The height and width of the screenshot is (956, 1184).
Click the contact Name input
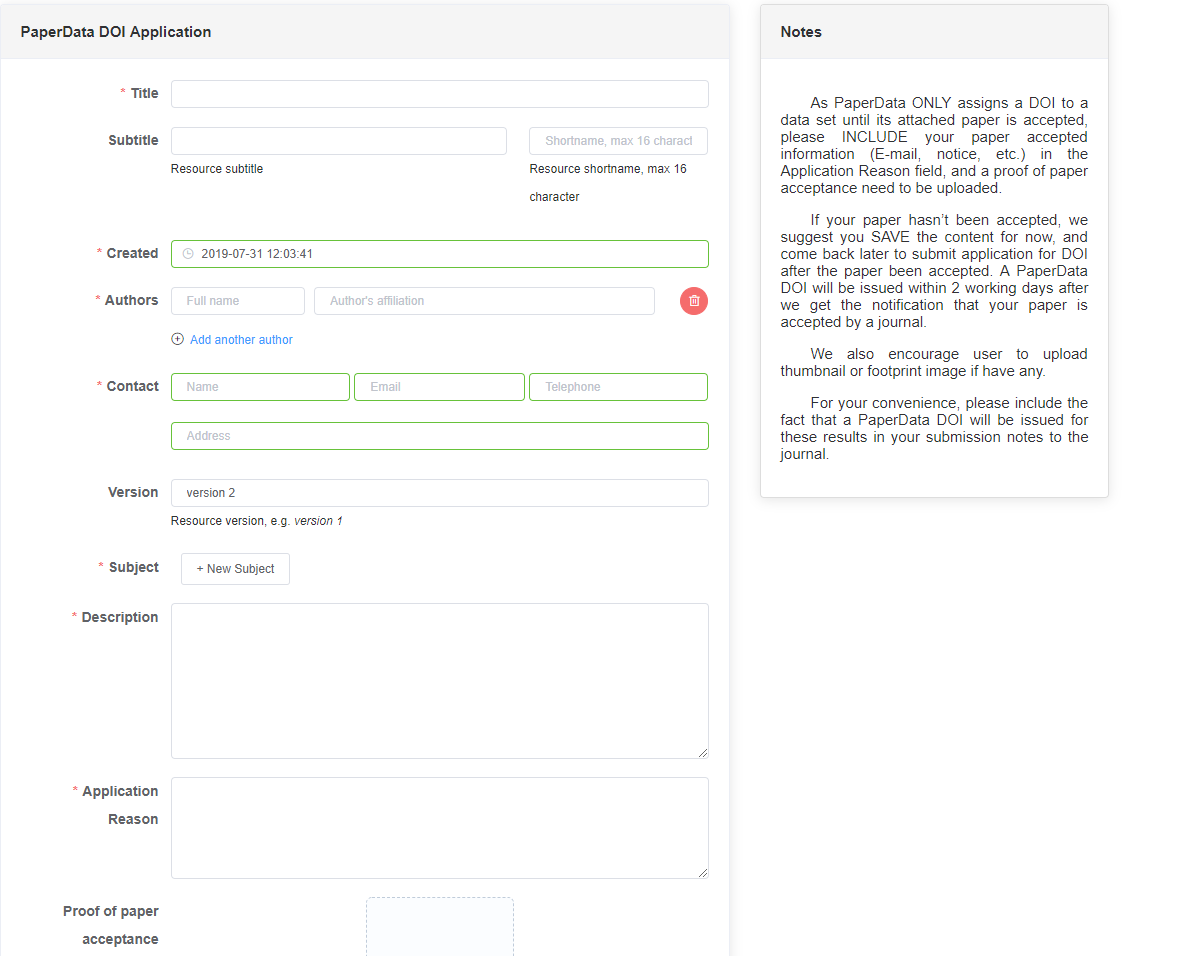(x=260, y=387)
